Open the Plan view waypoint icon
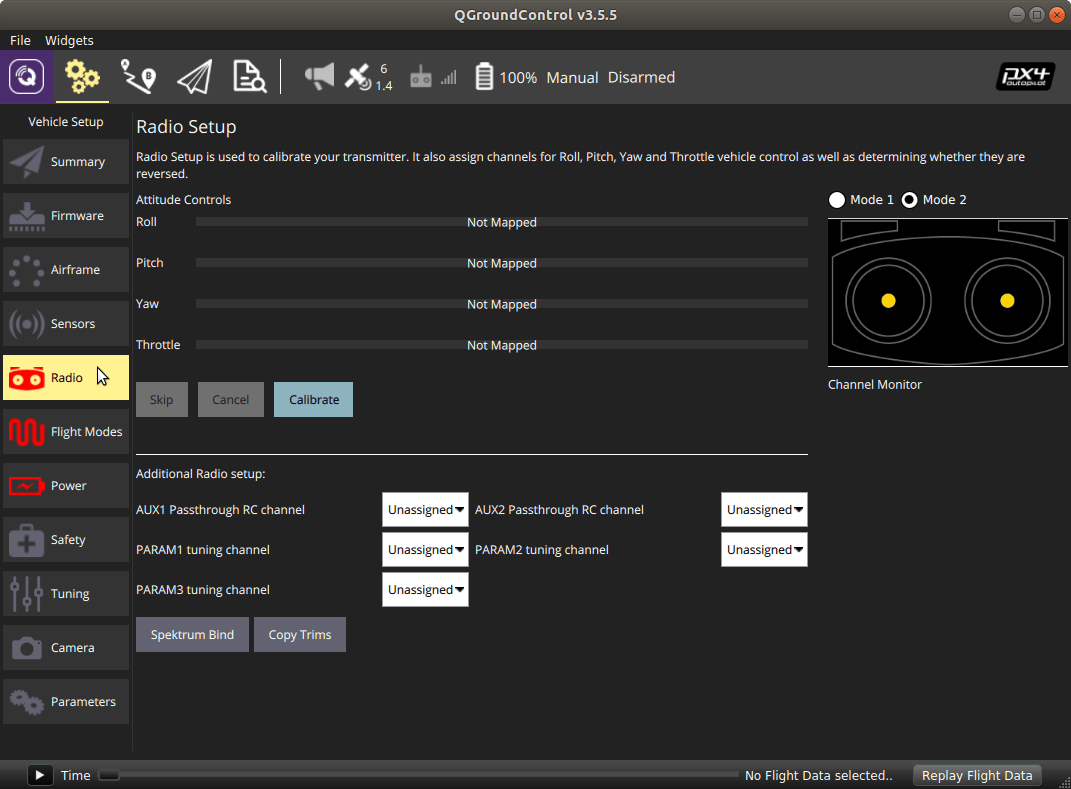 [138, 77]
